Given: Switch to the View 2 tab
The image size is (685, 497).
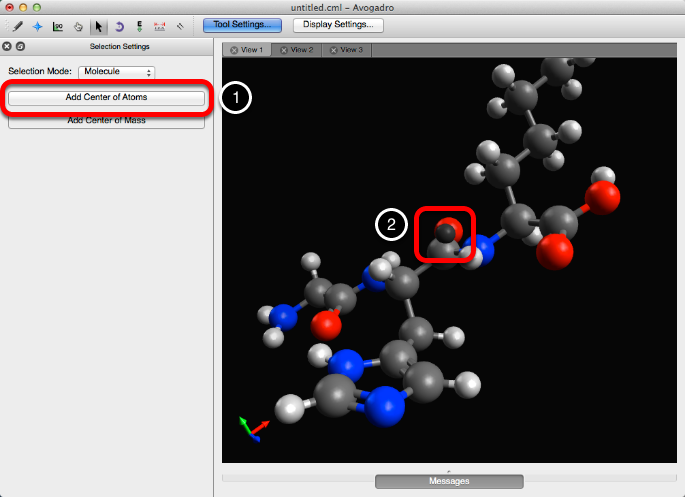Looking at the screenshot, I should tap(296, 50).
